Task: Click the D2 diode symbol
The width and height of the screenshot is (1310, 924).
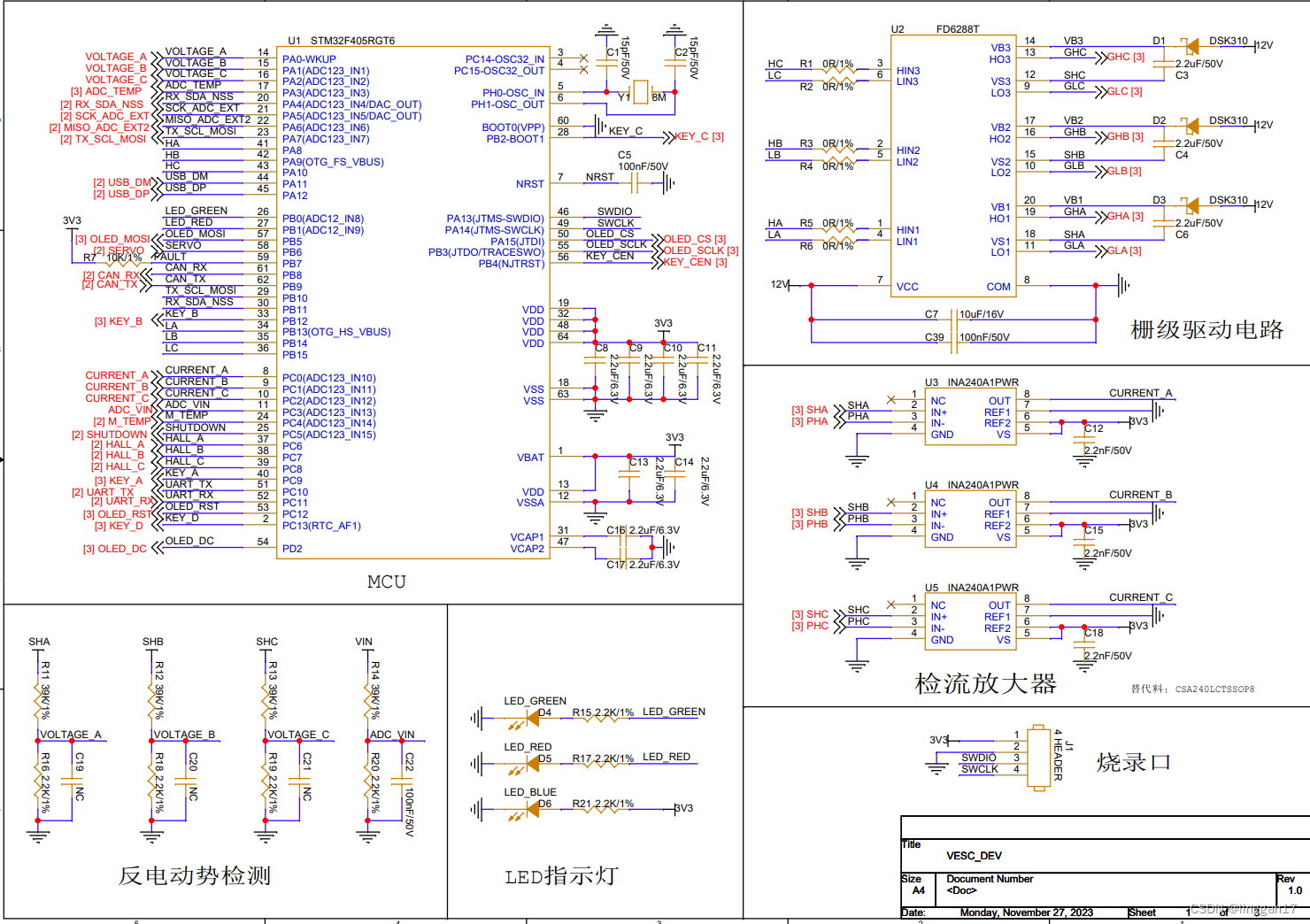Action: point(1191,126)
